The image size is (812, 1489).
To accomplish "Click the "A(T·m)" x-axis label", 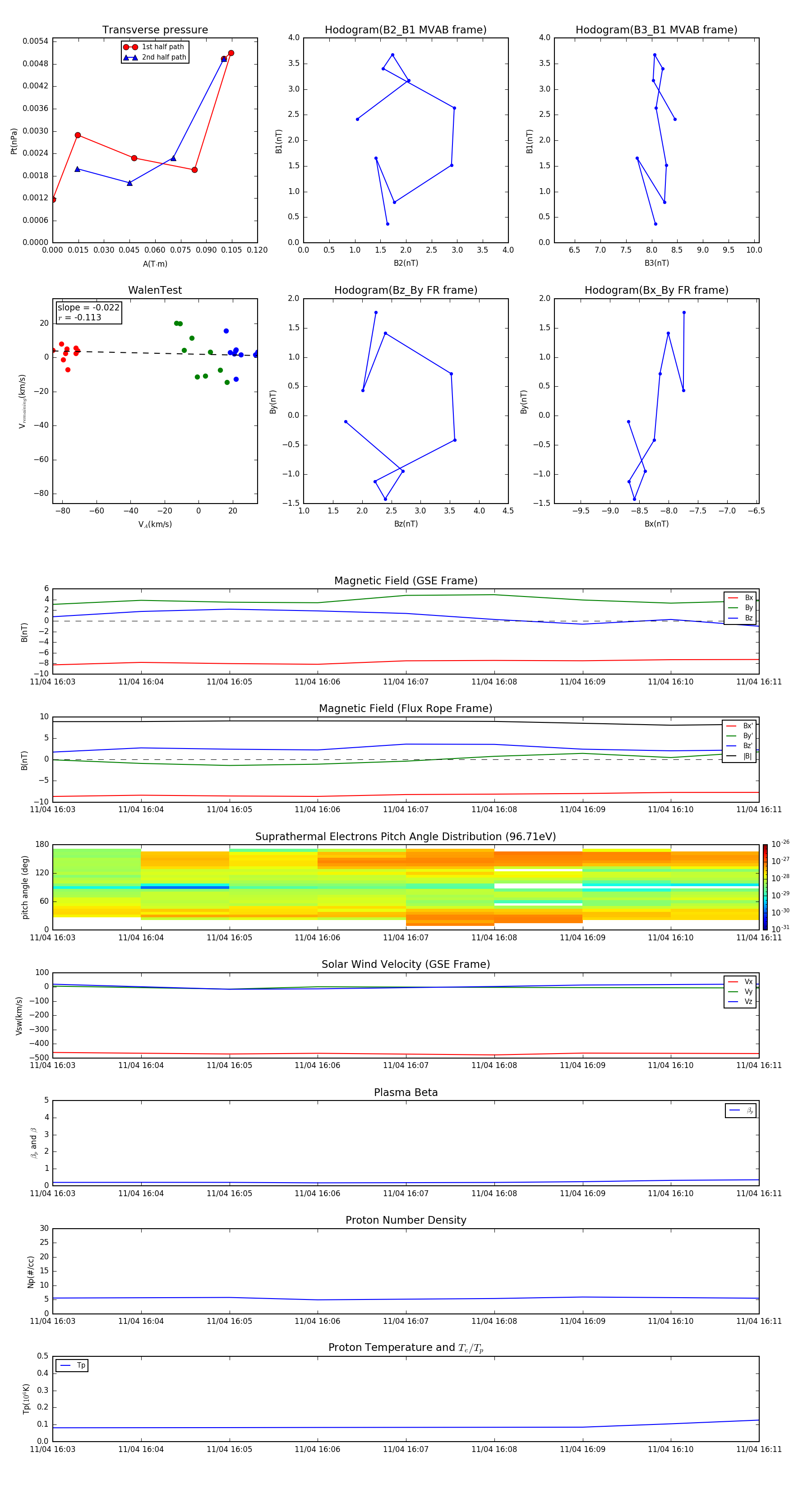I will [155, 264].
